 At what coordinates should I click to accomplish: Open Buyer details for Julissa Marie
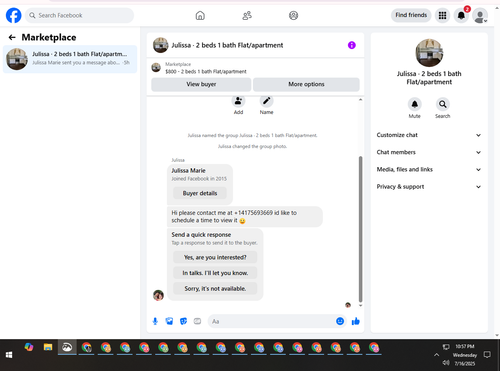point(200,193)
